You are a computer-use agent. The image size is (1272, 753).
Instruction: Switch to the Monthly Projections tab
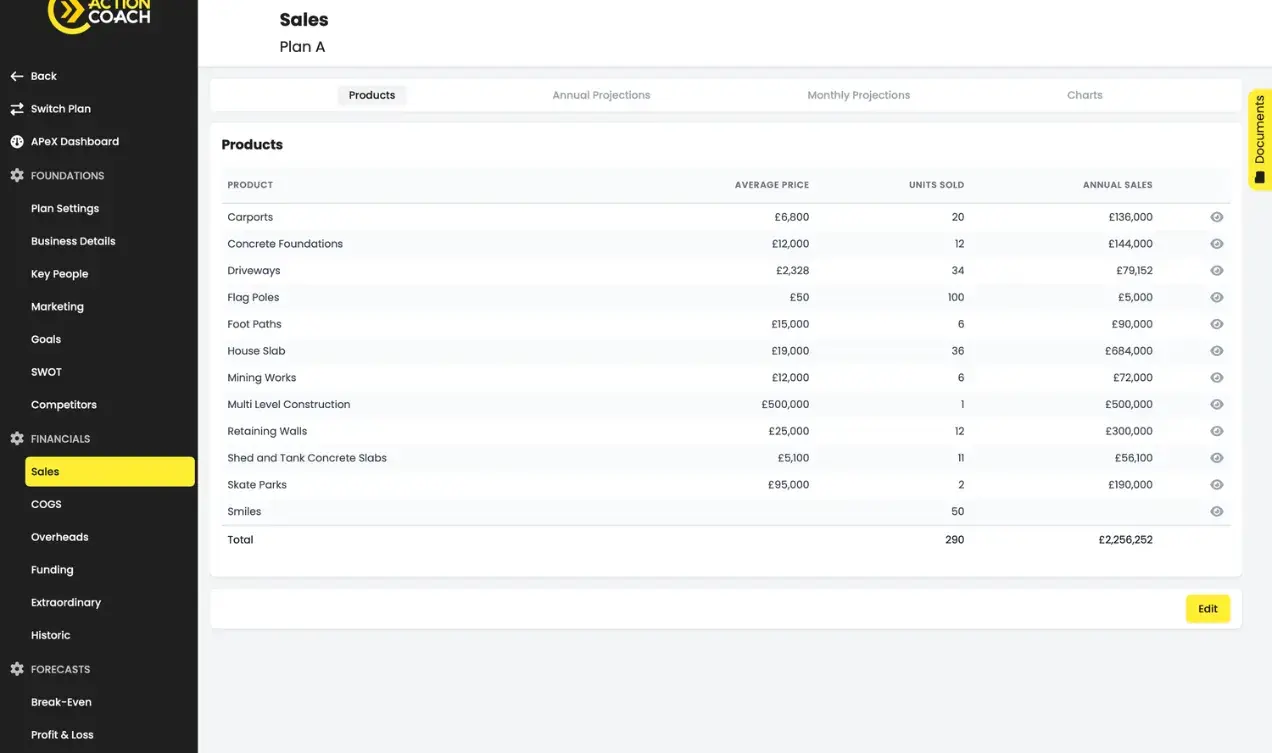859,95
